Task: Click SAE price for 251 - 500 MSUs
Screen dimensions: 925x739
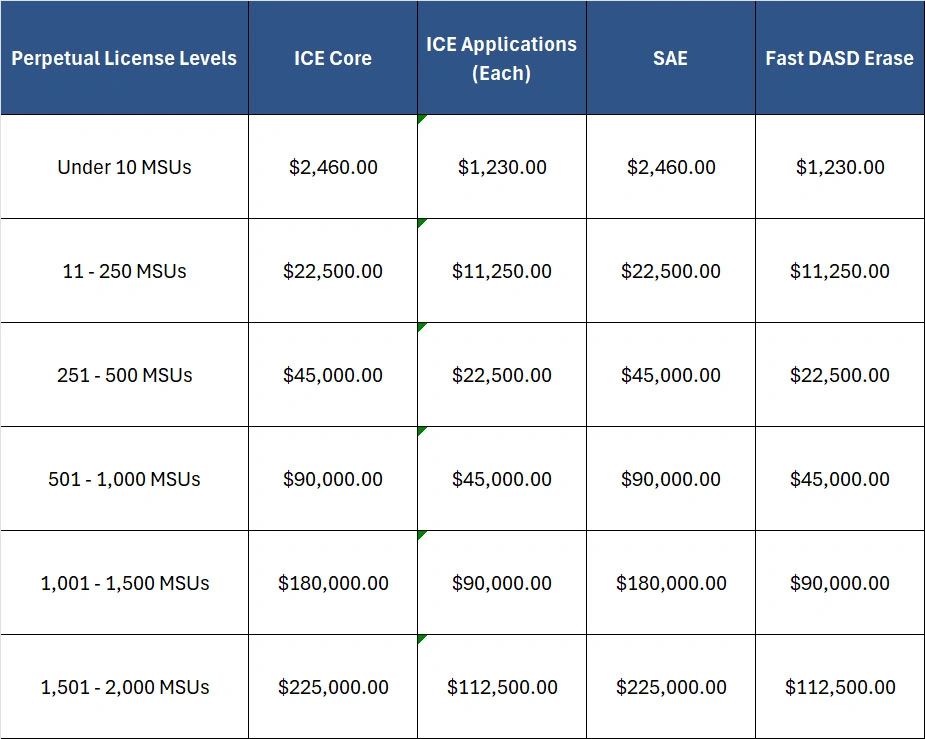Action: [670, 375]
